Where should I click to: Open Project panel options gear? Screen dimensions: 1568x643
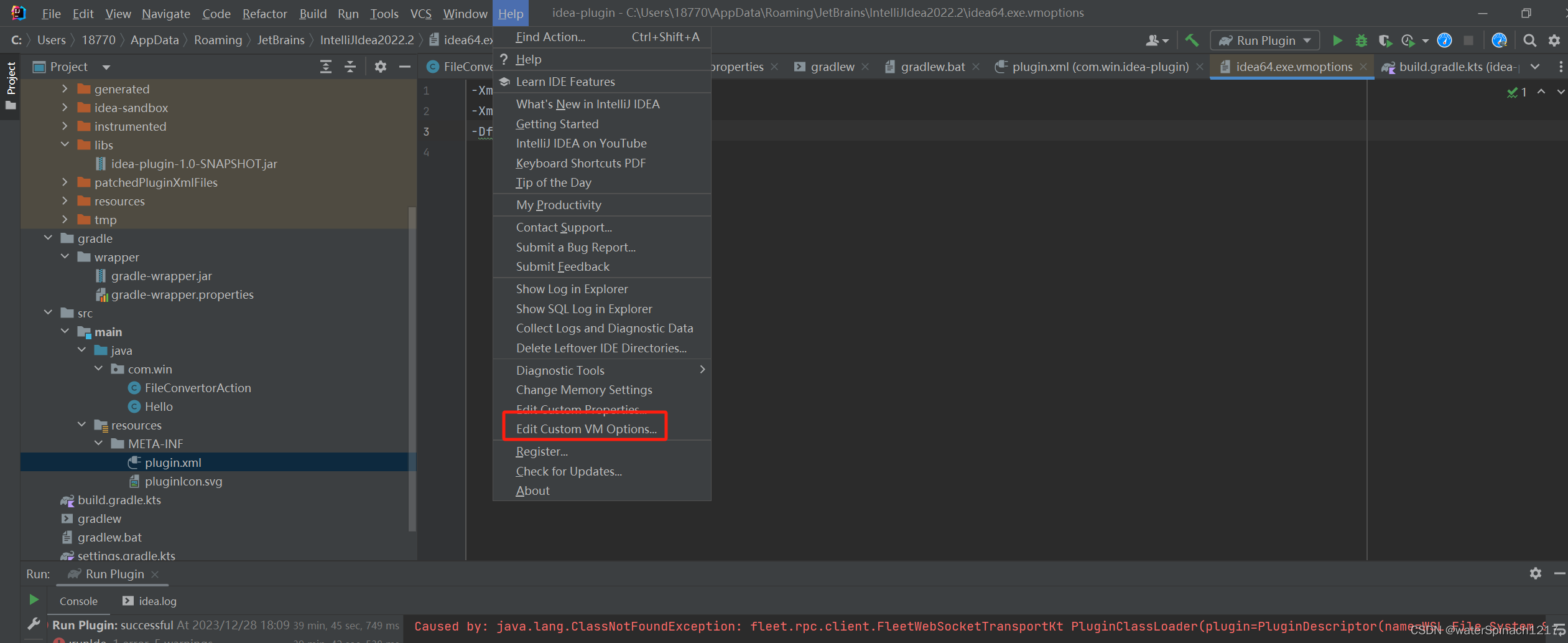coord(381,67)
